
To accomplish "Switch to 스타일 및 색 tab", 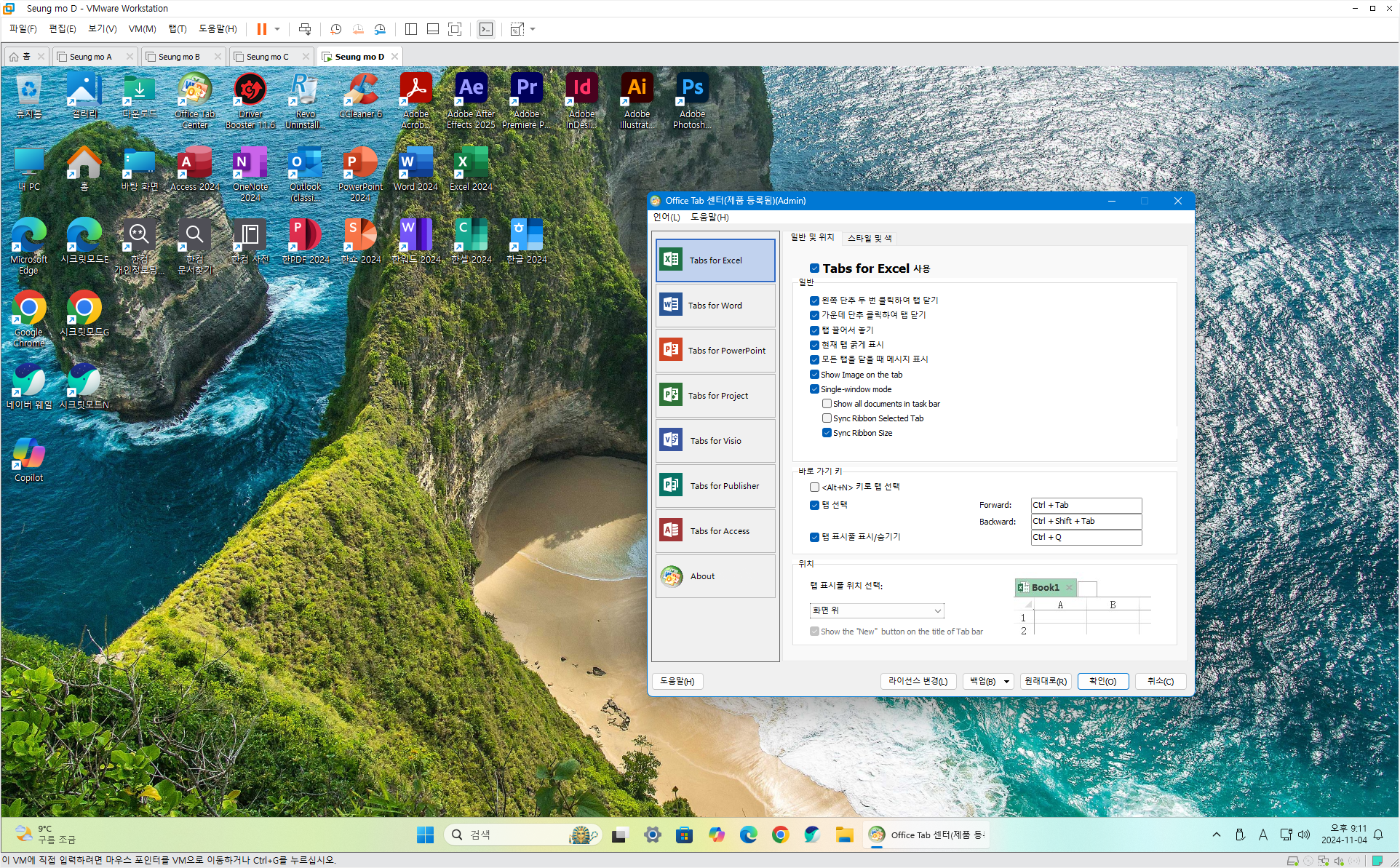I will coord(869,238).
